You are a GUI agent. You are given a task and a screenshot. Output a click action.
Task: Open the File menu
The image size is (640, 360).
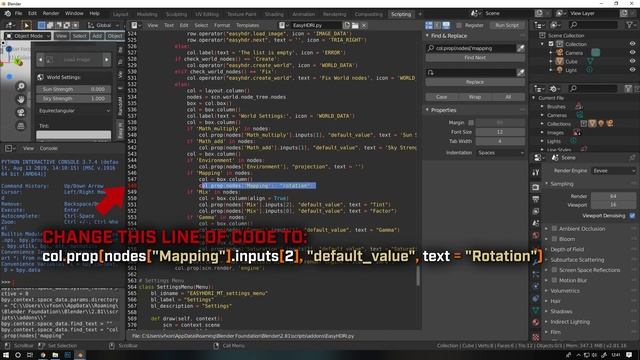click(x=18, y=13)
